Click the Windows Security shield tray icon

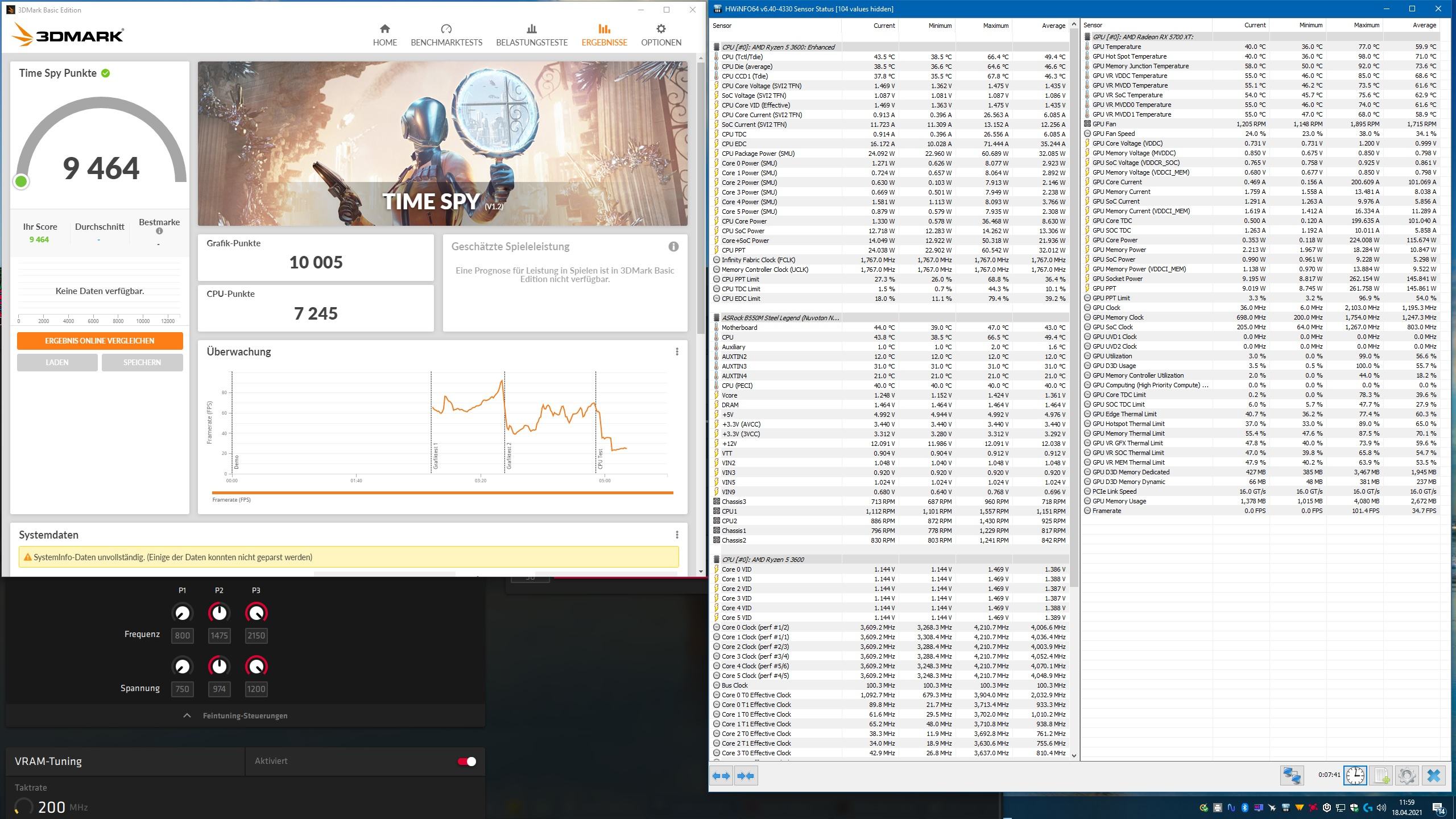[1354, 808]
